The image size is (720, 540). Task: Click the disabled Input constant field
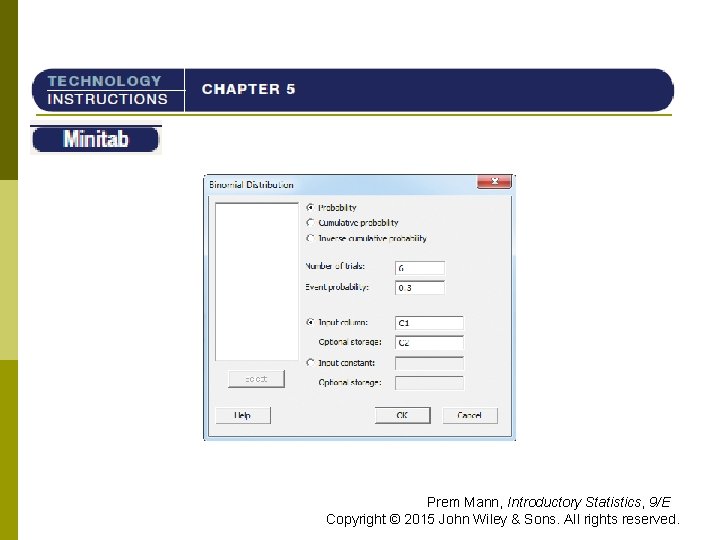point(429,363)
